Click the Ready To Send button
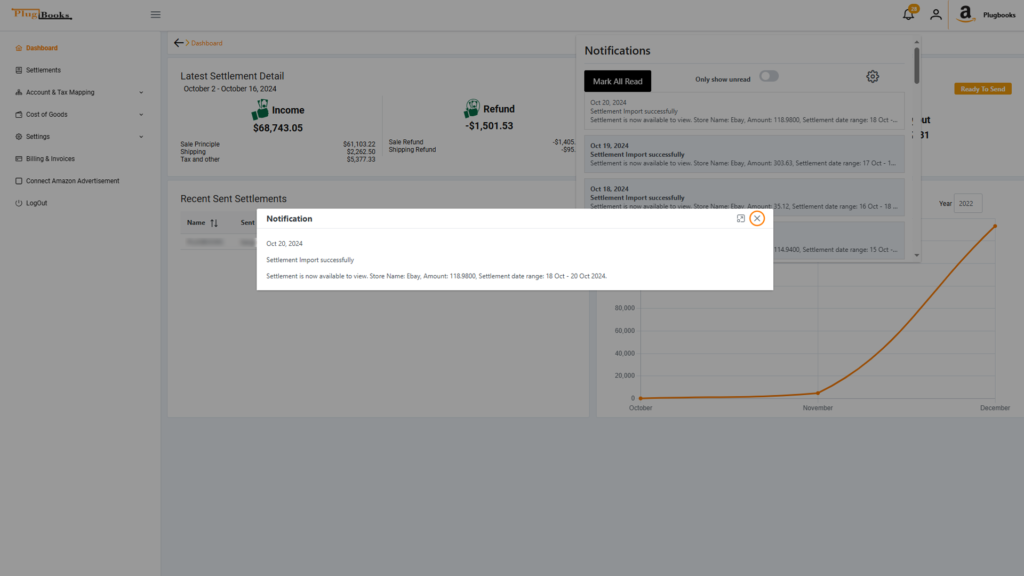This screenshot has height=576, width=1024. click(x=982, y=89)
